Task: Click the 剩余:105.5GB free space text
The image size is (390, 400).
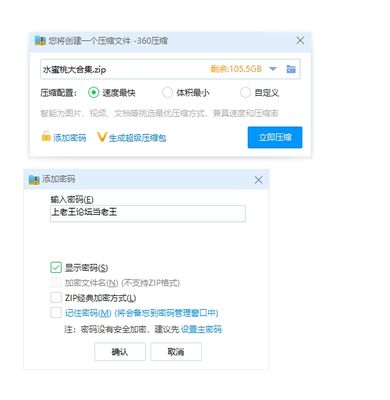Action: [x=236, y=69]
